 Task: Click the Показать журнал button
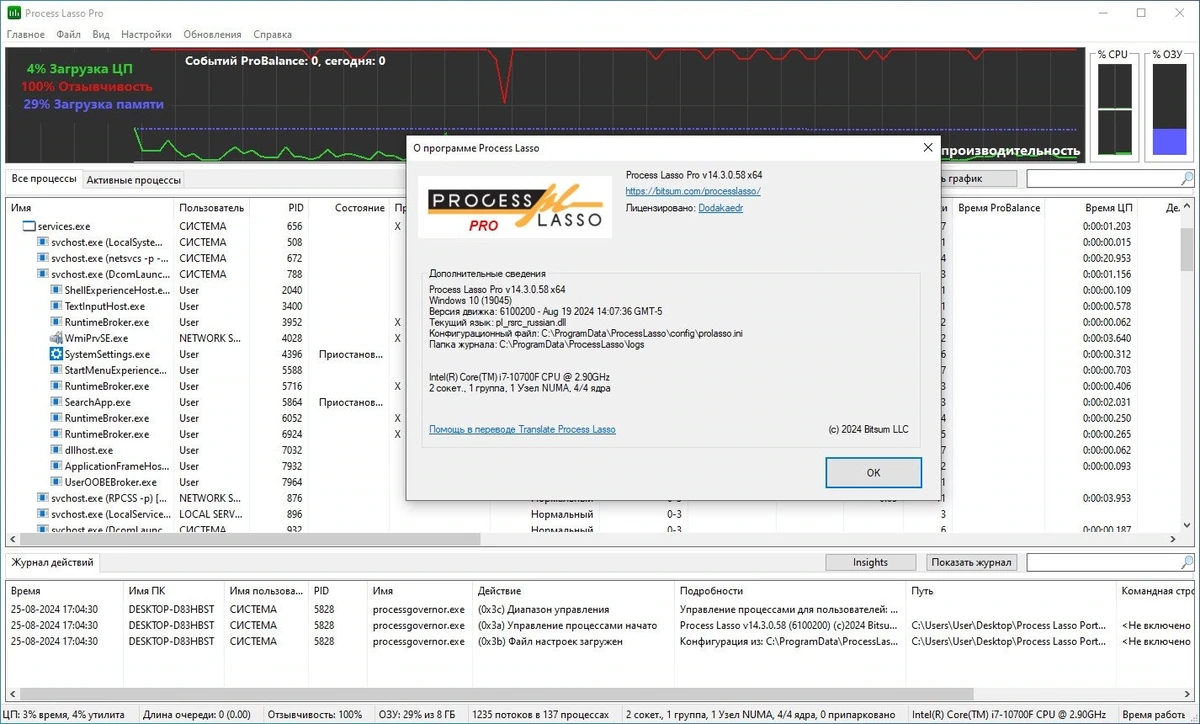pos(971,562)
